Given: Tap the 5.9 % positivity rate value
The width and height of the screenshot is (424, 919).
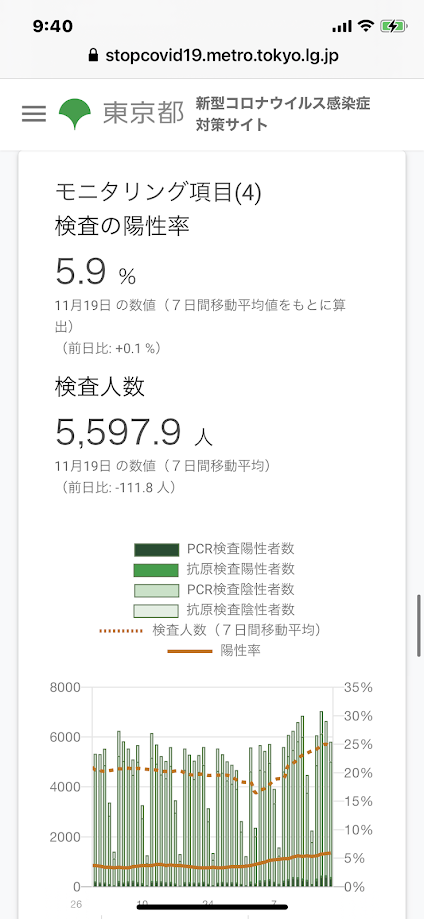Looking at the screenshot, I should click(x=96, y=273).
